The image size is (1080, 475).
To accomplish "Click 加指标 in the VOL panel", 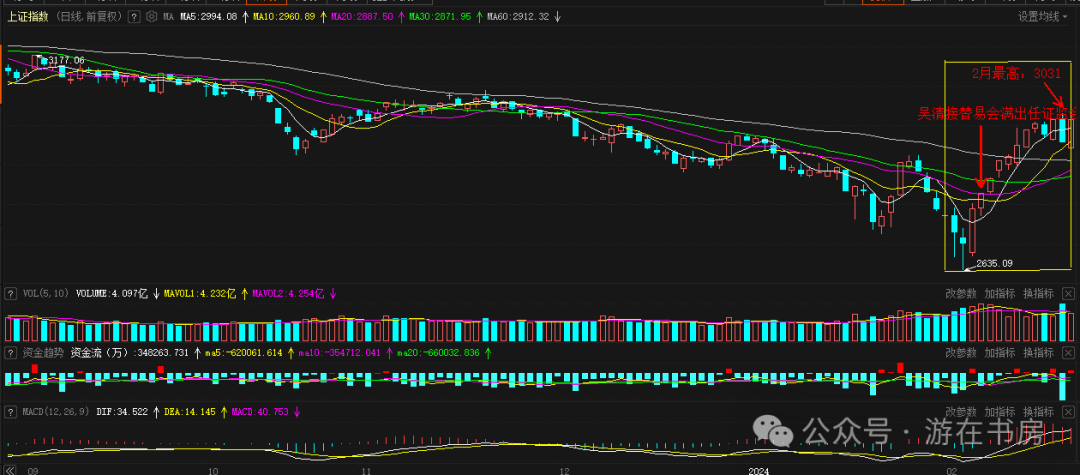I will coord(999,293).
